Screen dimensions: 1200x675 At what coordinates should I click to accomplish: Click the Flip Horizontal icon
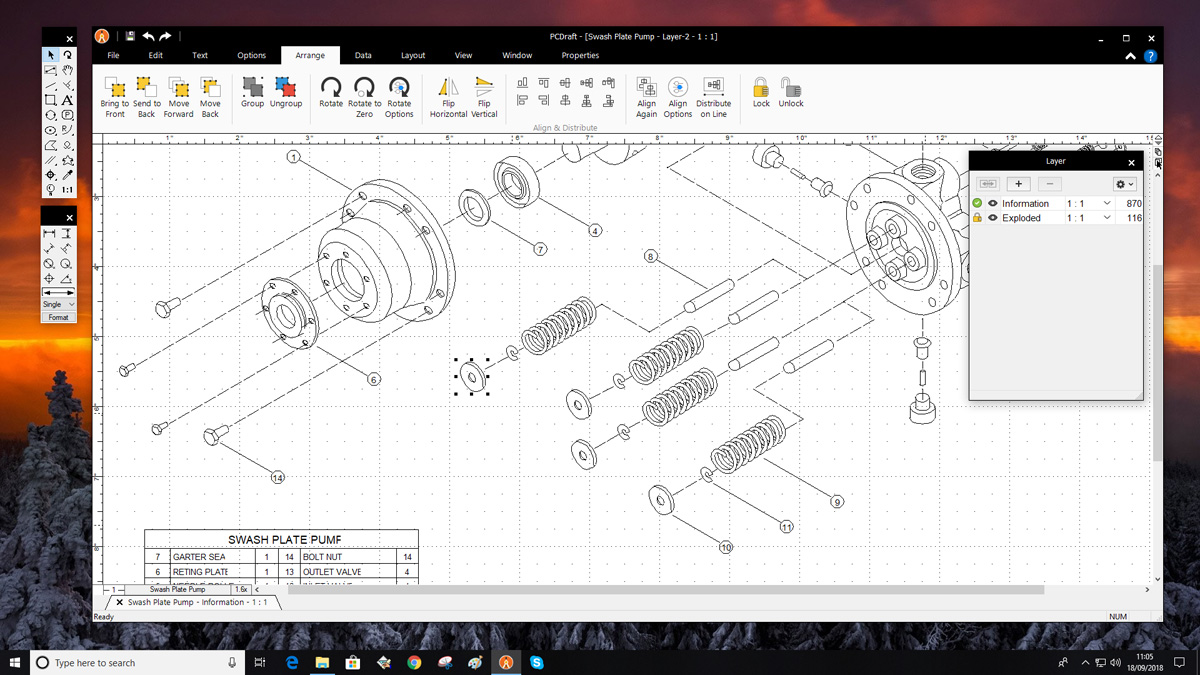(448, 88)
